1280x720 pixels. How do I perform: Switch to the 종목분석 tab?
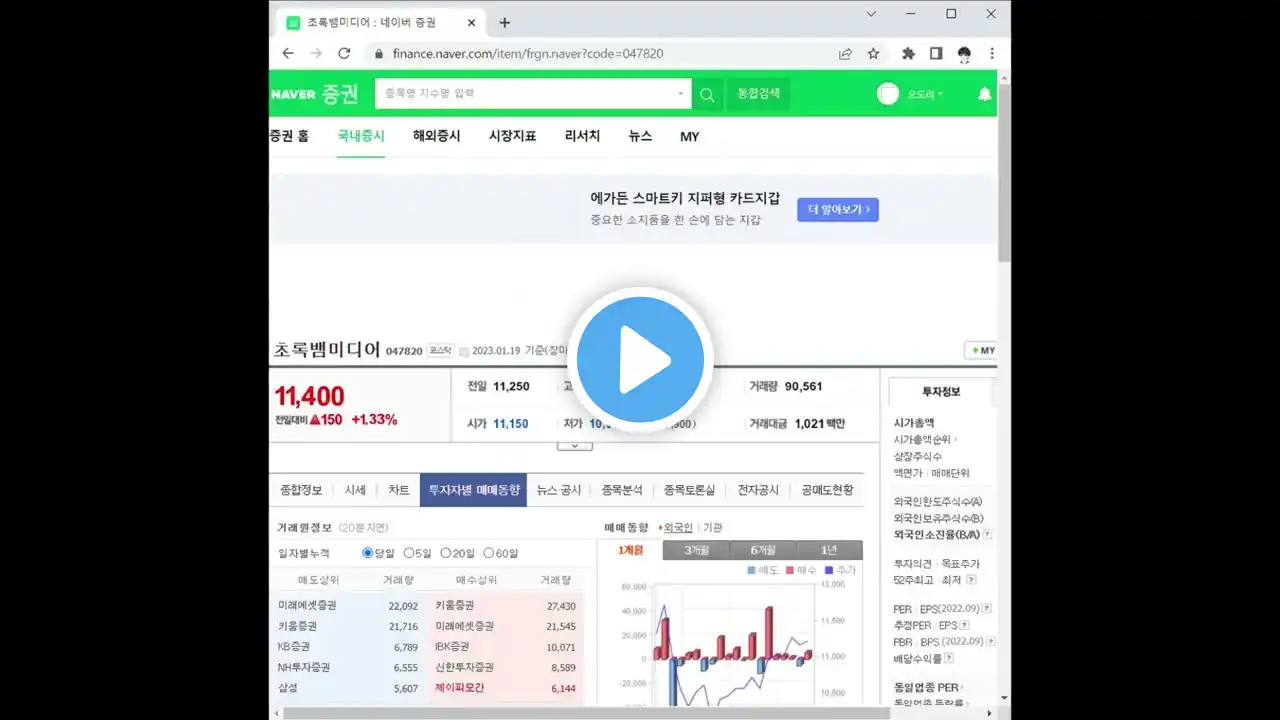623,490
